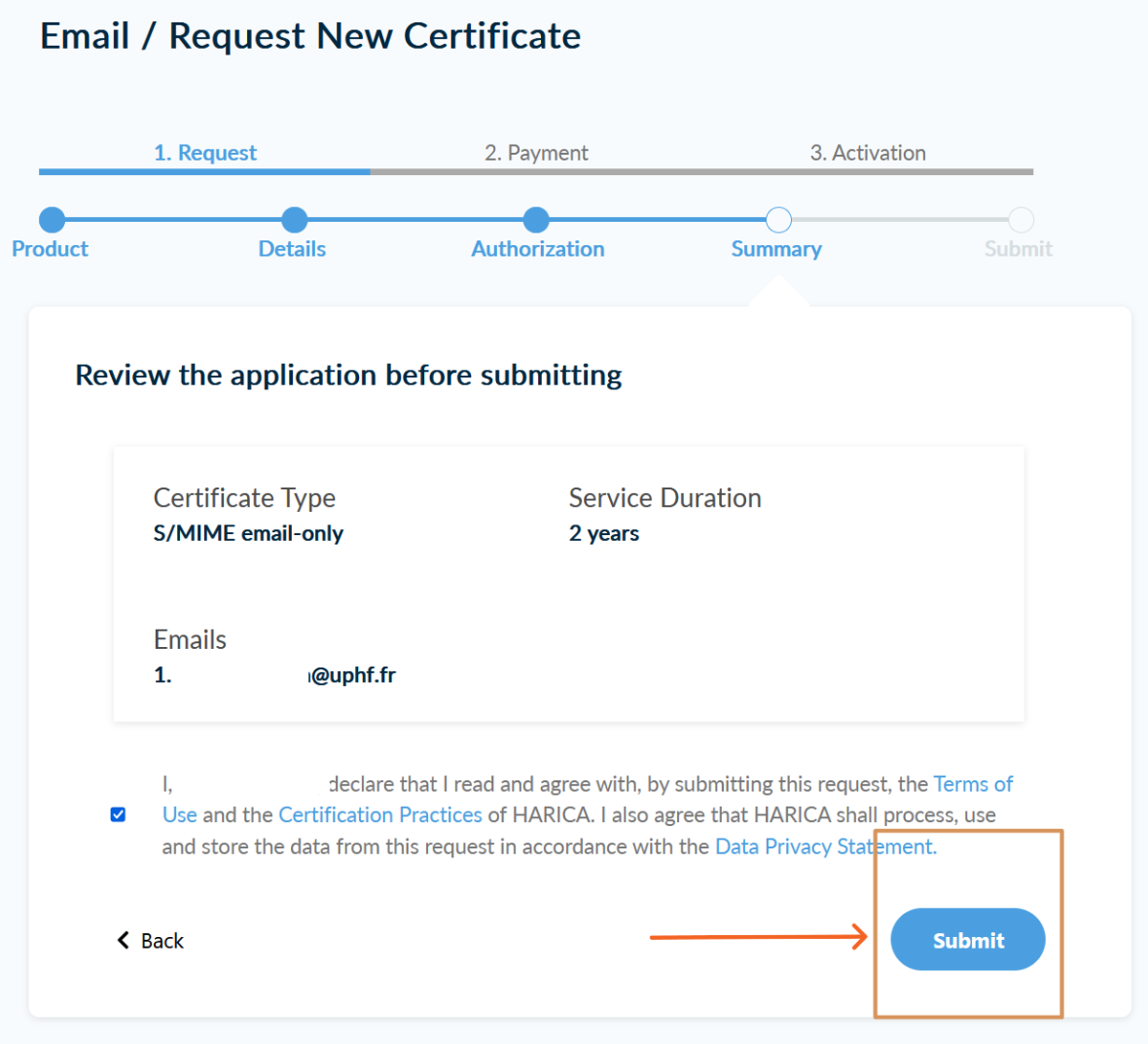Screen dimensions: 1148x1044
Task: Return to the Authorization step label
Action: point(538,249)
